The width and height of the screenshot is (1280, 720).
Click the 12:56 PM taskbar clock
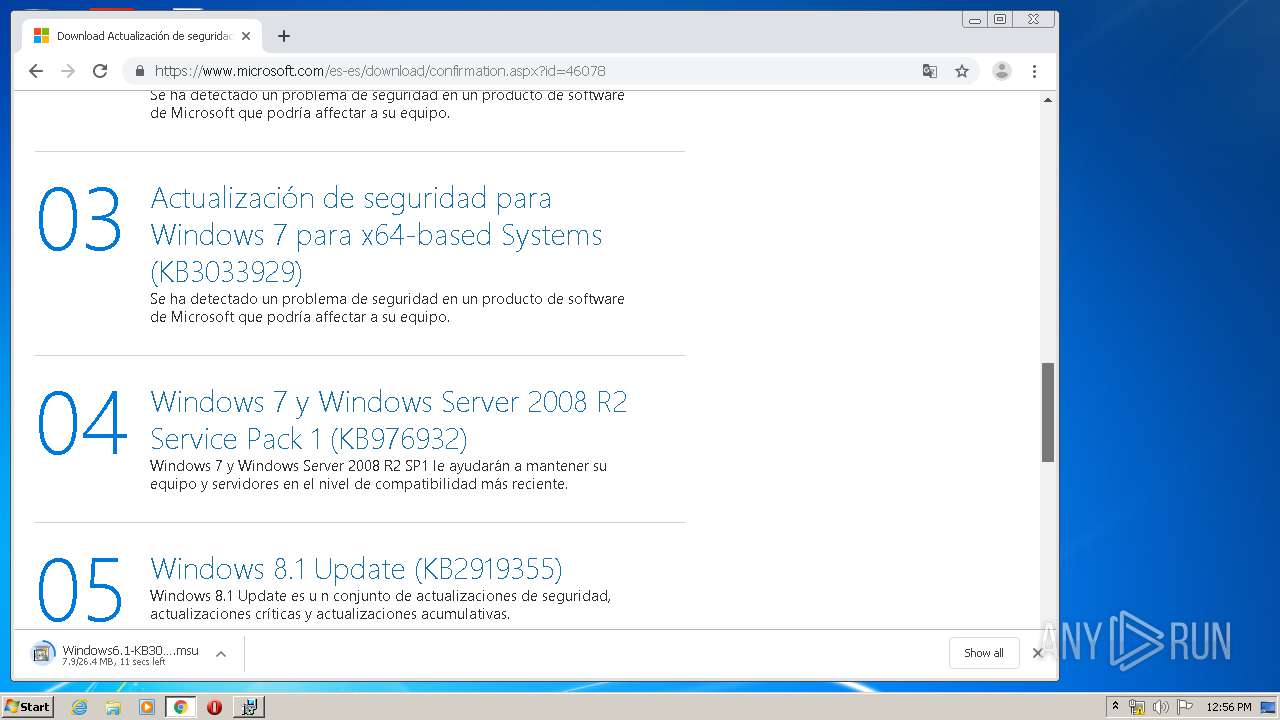[x=1229, y=707]
